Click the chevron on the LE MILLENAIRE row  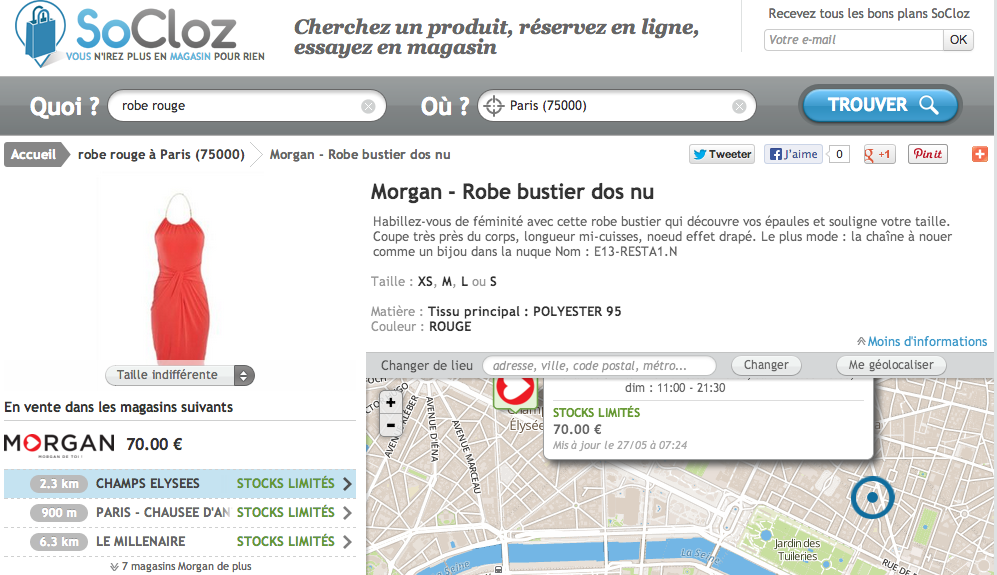click(x=347, y=542)
